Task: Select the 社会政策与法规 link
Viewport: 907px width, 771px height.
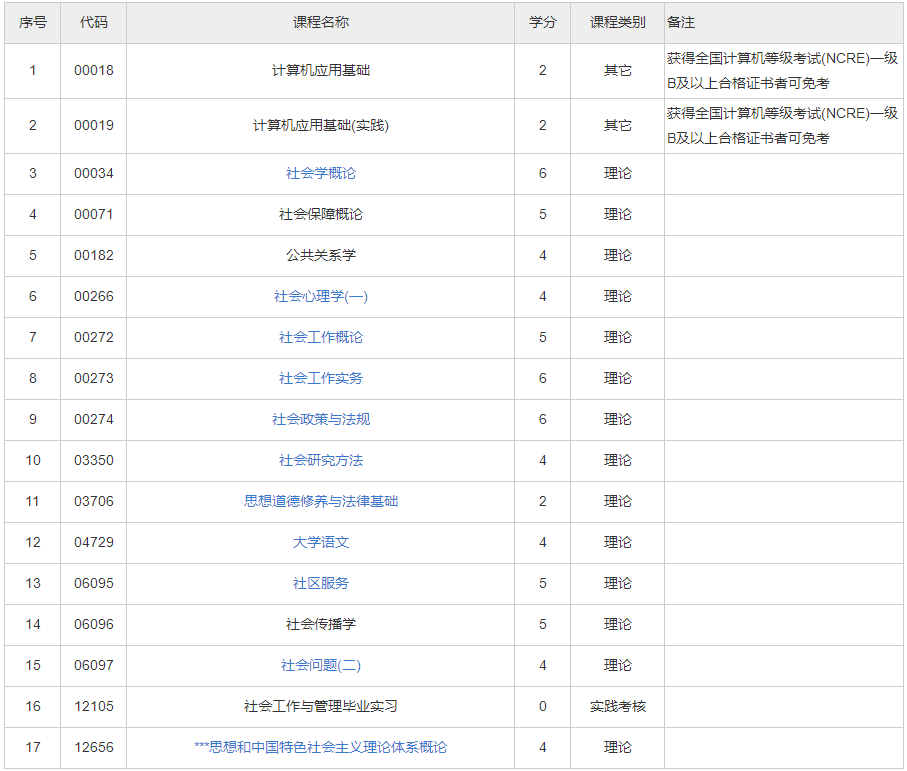Action: tap(320, 420)
